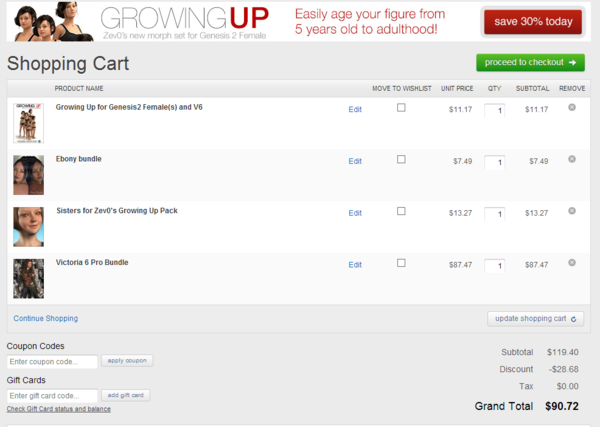Click the MOVE TO WISHLIST column header

[402, 88]
